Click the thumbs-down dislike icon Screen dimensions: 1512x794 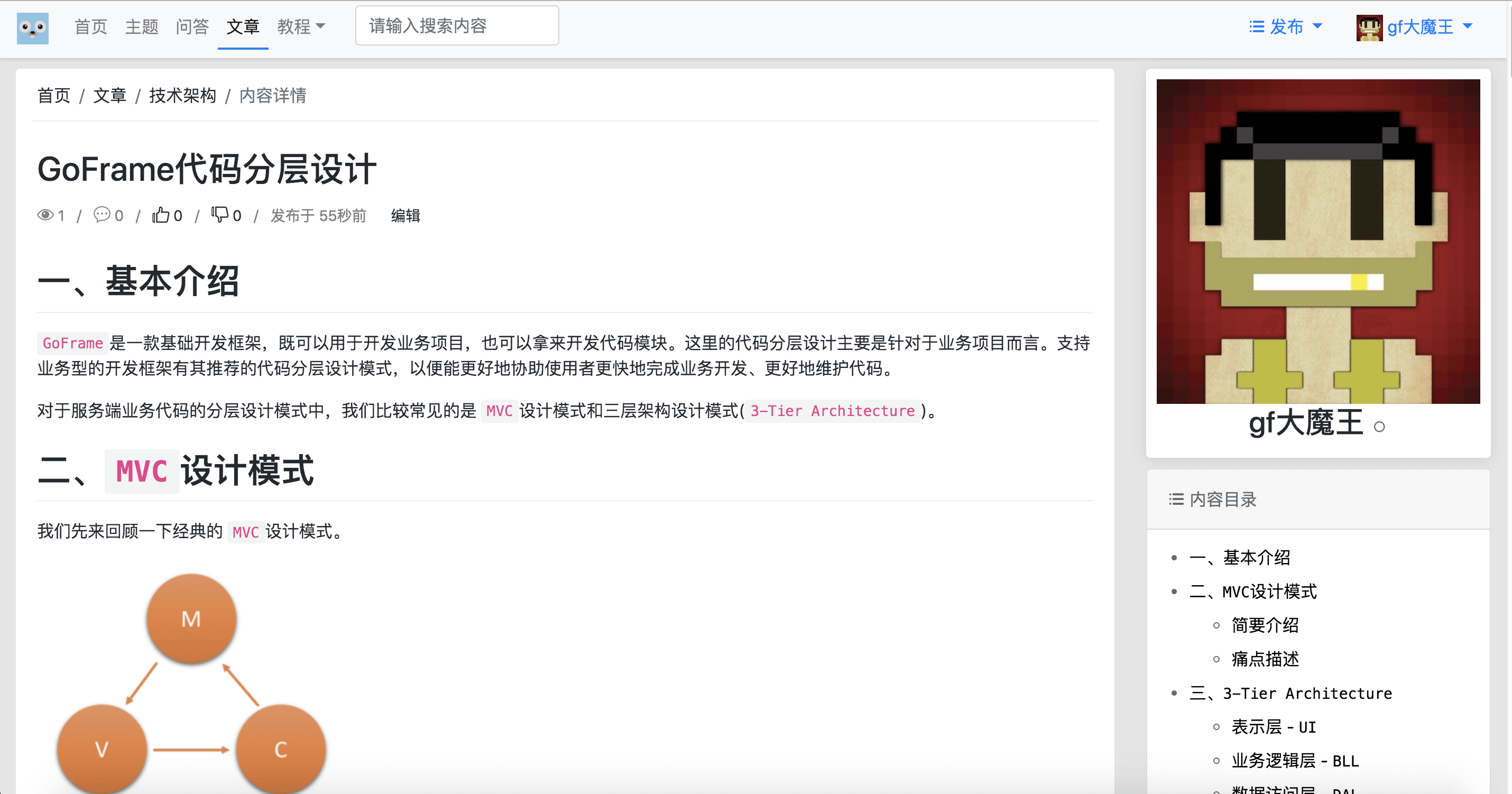(219, 215)
